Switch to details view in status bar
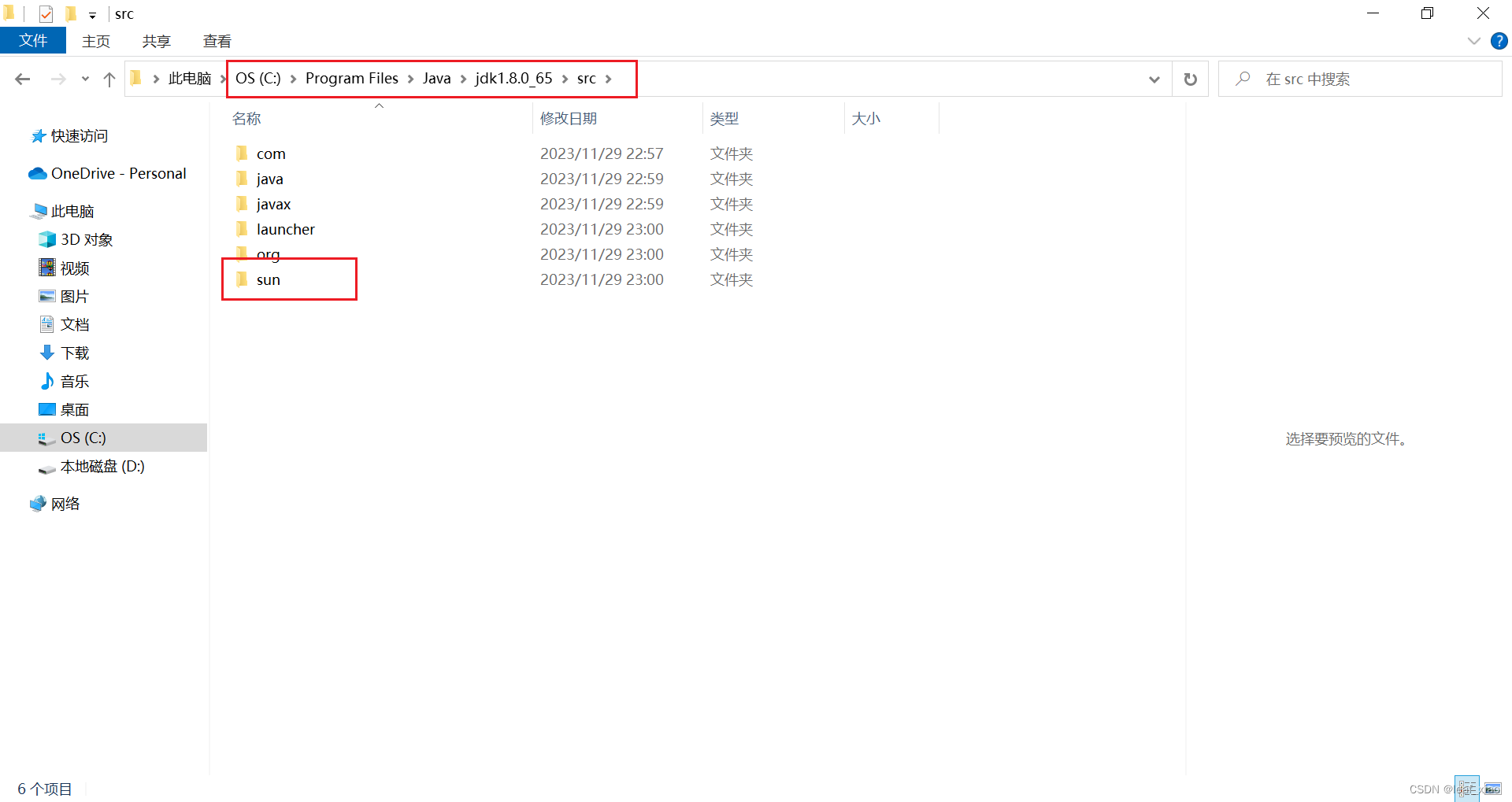Screen dimensions: 1512x802 click(x=1466, y=789)
